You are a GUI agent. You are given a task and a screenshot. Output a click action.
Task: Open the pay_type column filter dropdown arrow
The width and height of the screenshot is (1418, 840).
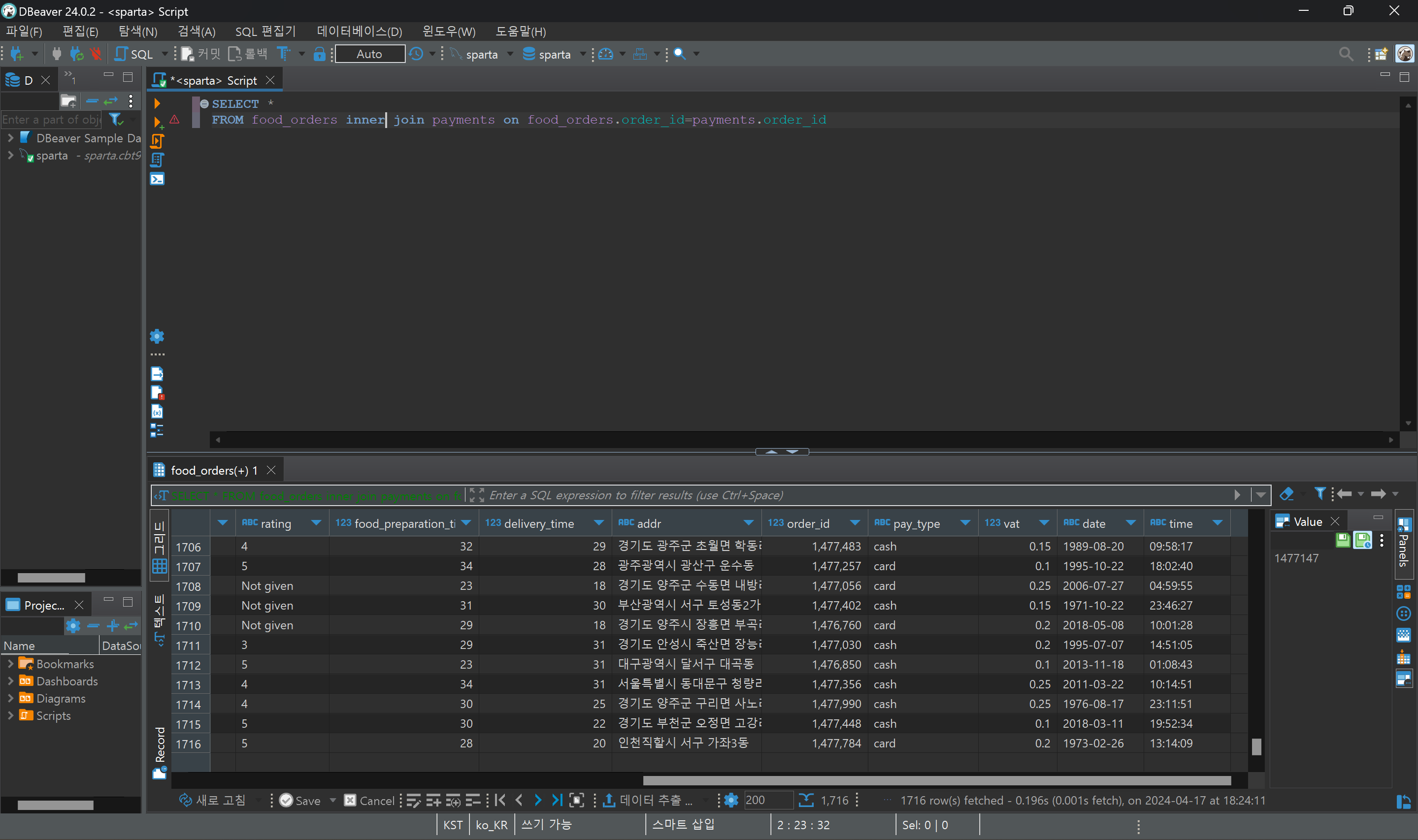pos(965,523)
